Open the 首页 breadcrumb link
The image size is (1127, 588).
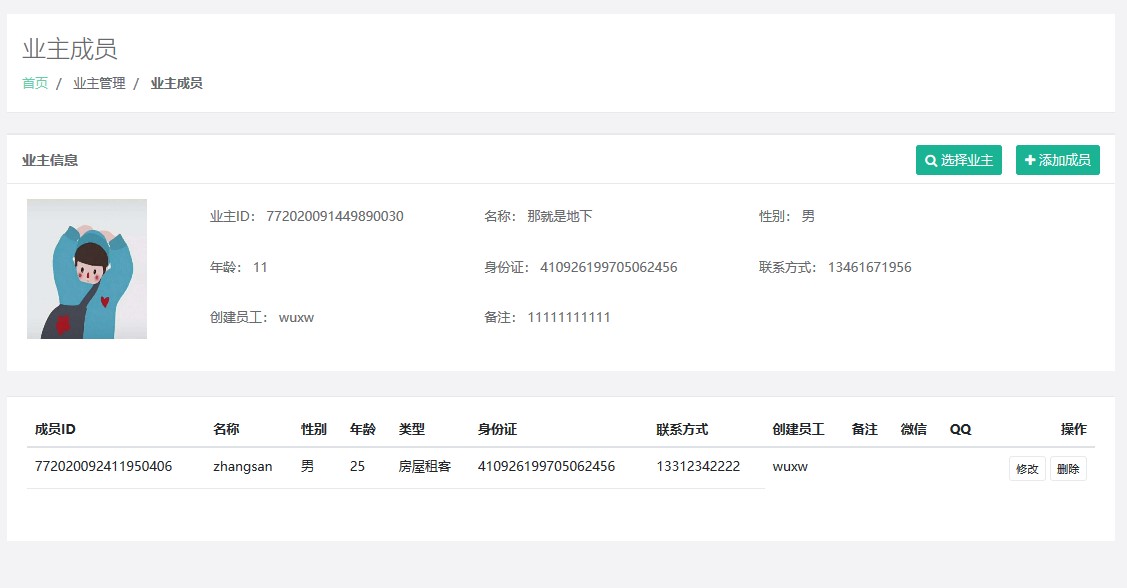(35, 83)
